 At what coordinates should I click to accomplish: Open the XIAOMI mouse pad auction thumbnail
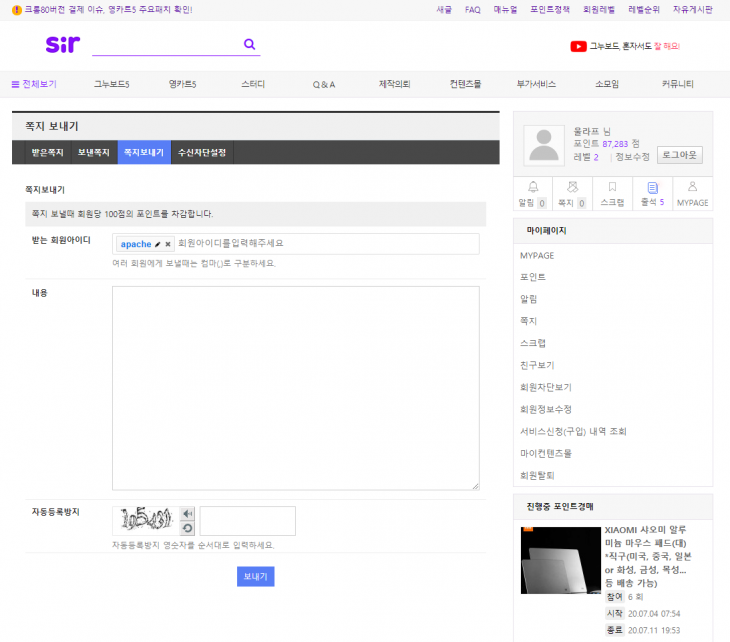[x=559, y=560]
